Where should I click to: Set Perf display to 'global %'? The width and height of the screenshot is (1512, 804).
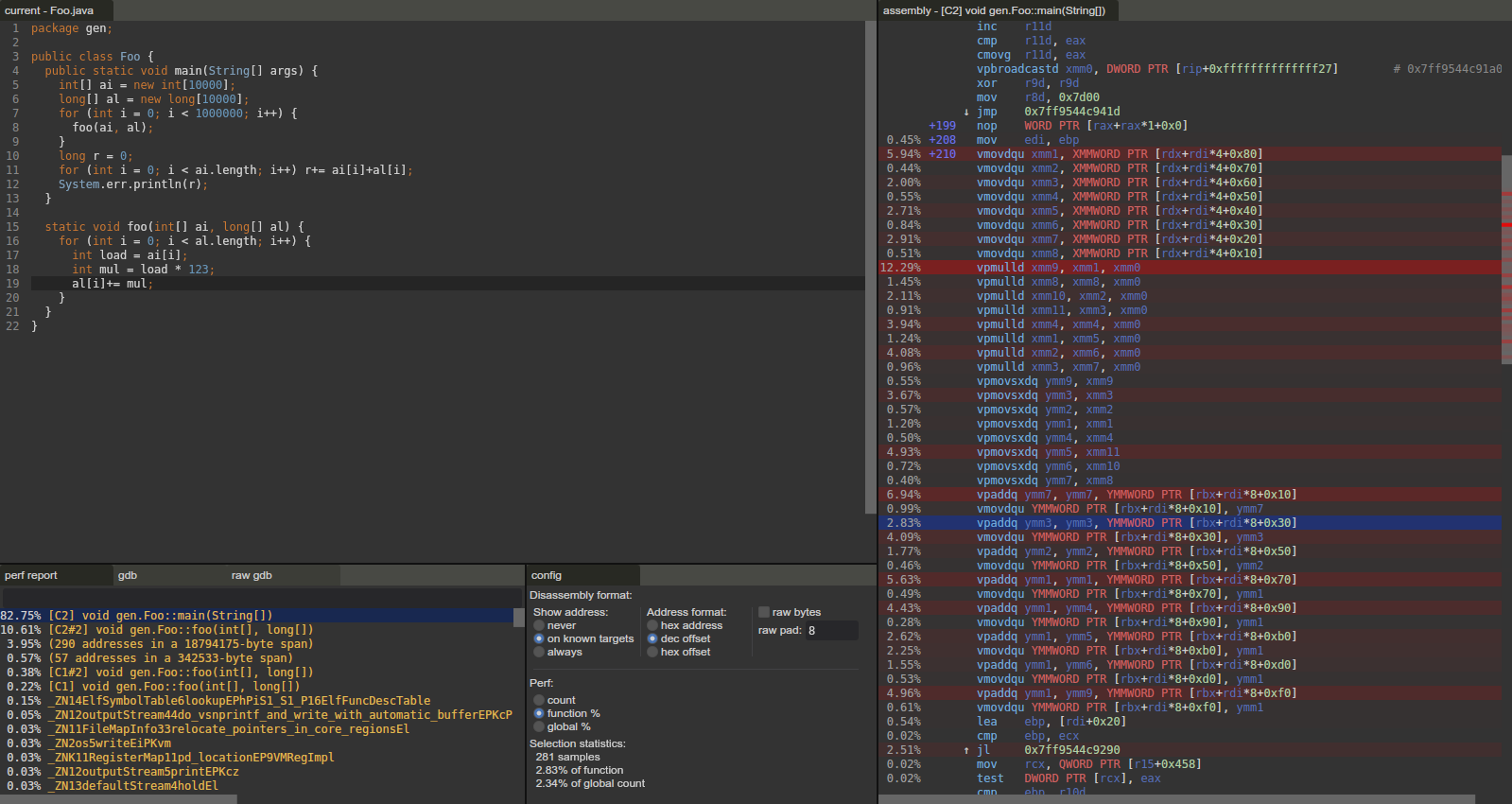(x=539, y=726)
